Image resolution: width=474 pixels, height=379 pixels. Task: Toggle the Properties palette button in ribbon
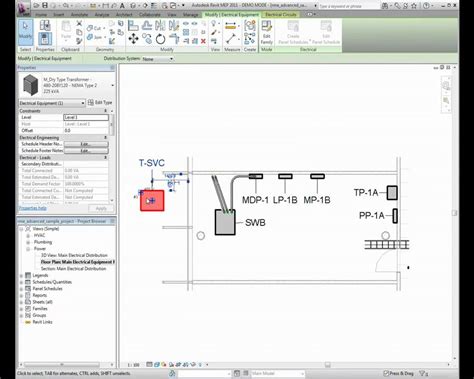click(x=45, y=38)
